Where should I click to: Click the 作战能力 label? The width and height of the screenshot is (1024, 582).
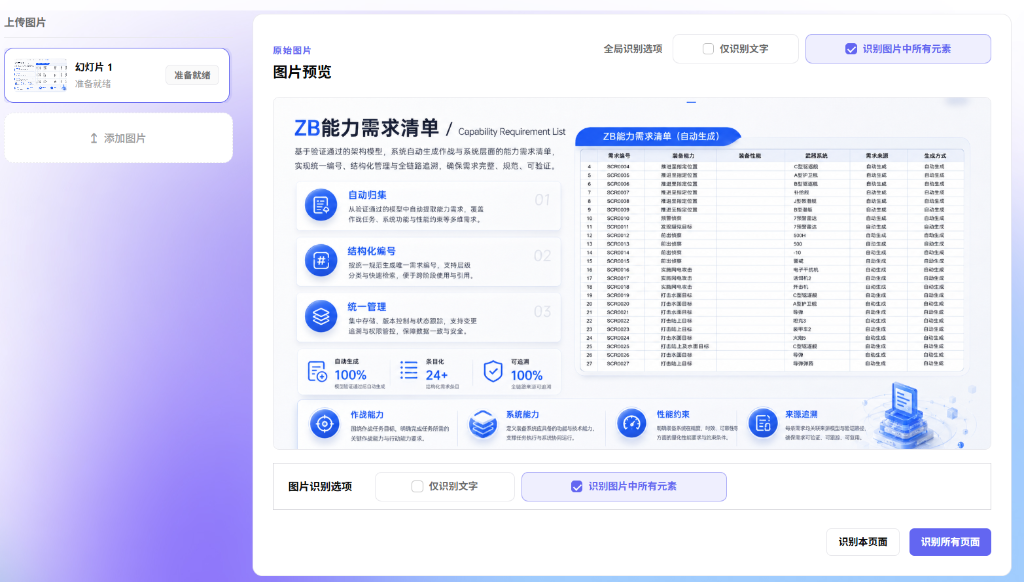click(x=367, y=415)
